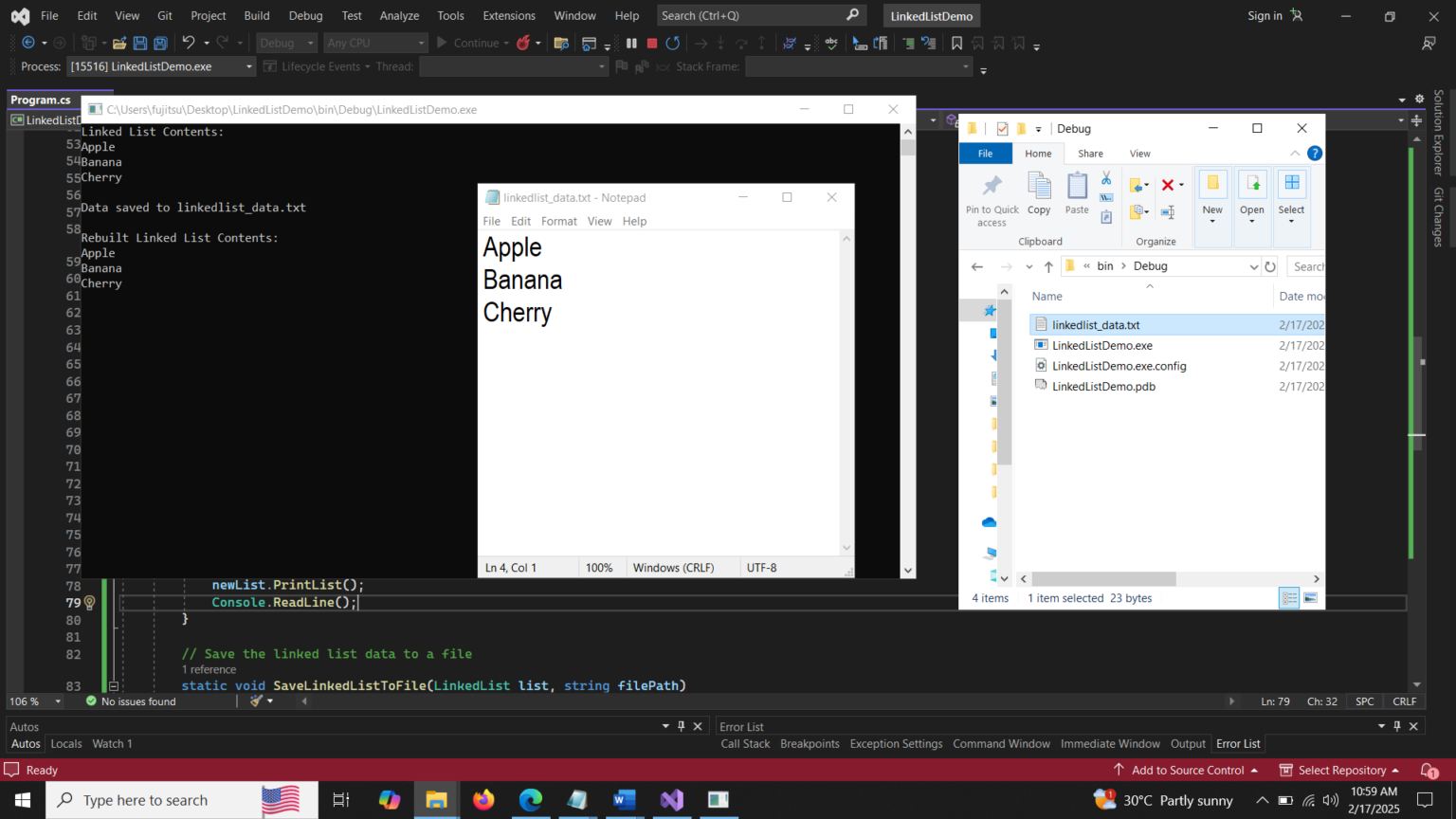Launch Microsoft Edge from the taskbar

531,800
